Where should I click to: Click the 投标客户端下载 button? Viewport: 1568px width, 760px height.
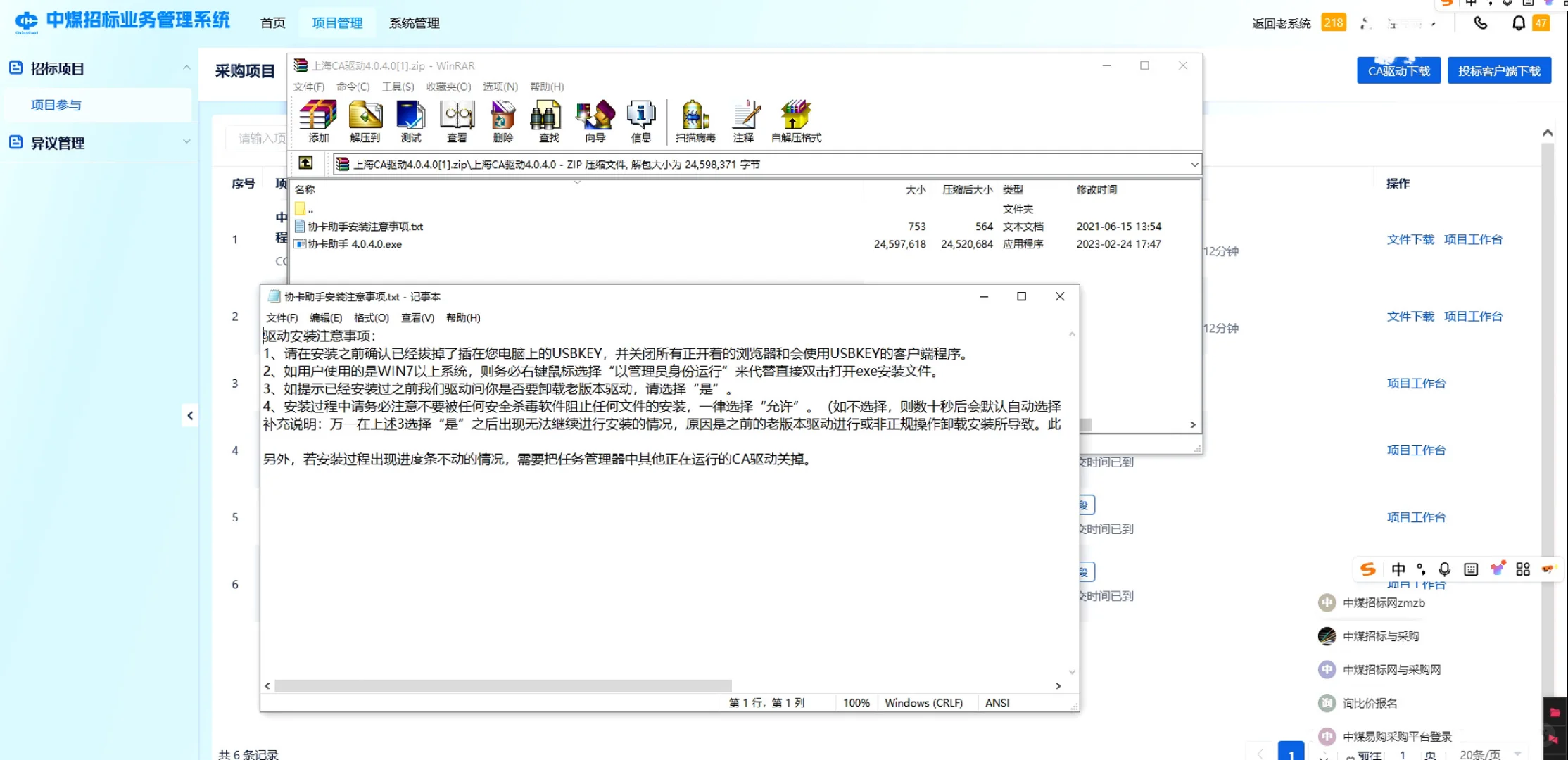click(x=1499, y=71)
